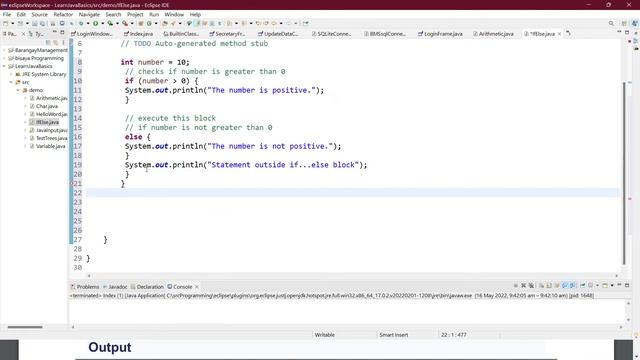Select HelloWord.java in Package Explorer
The image size is (640, 360).
coord(48,114)
